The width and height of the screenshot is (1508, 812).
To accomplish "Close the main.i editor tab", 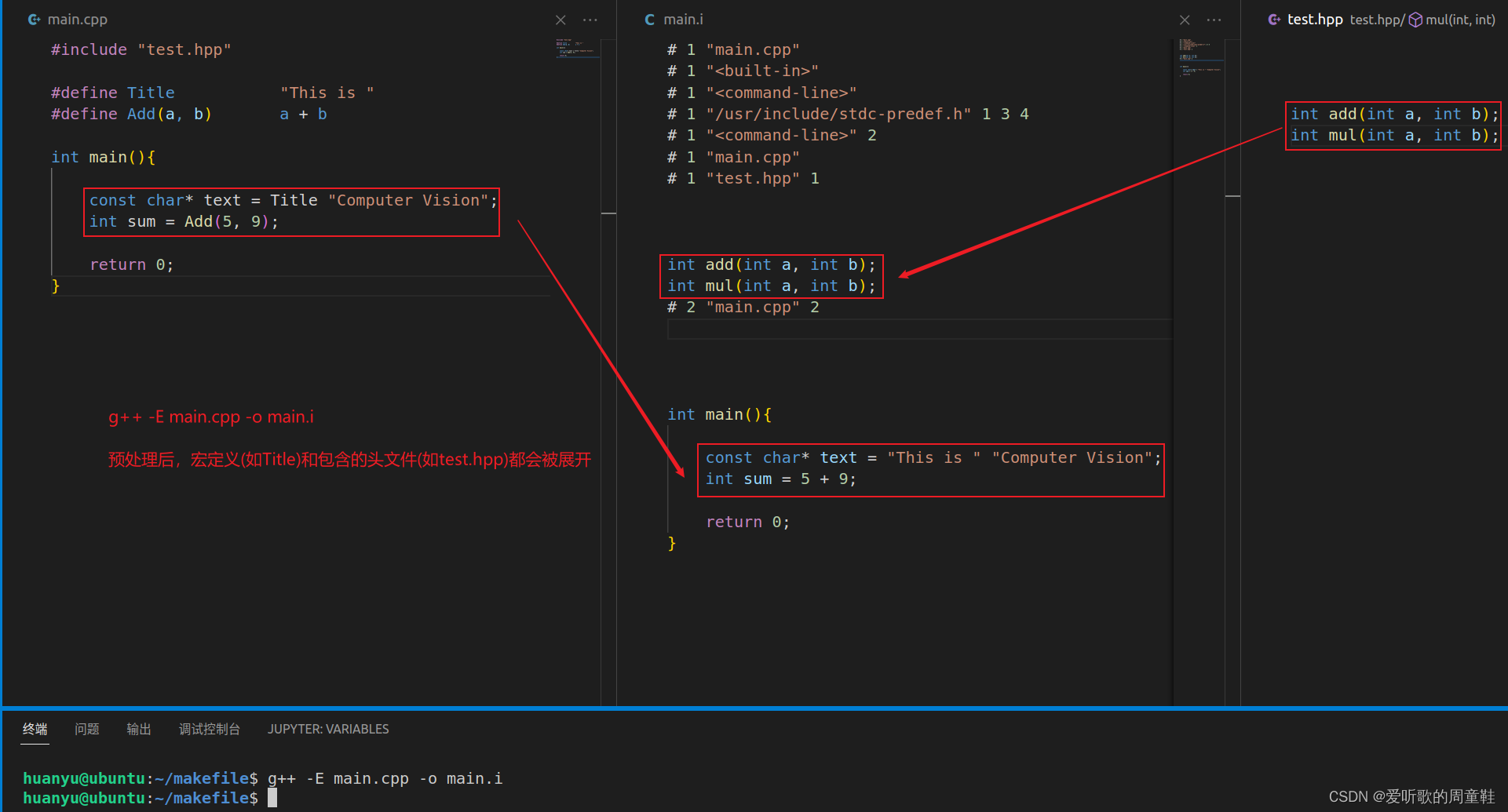I will tap(1185, 20).
